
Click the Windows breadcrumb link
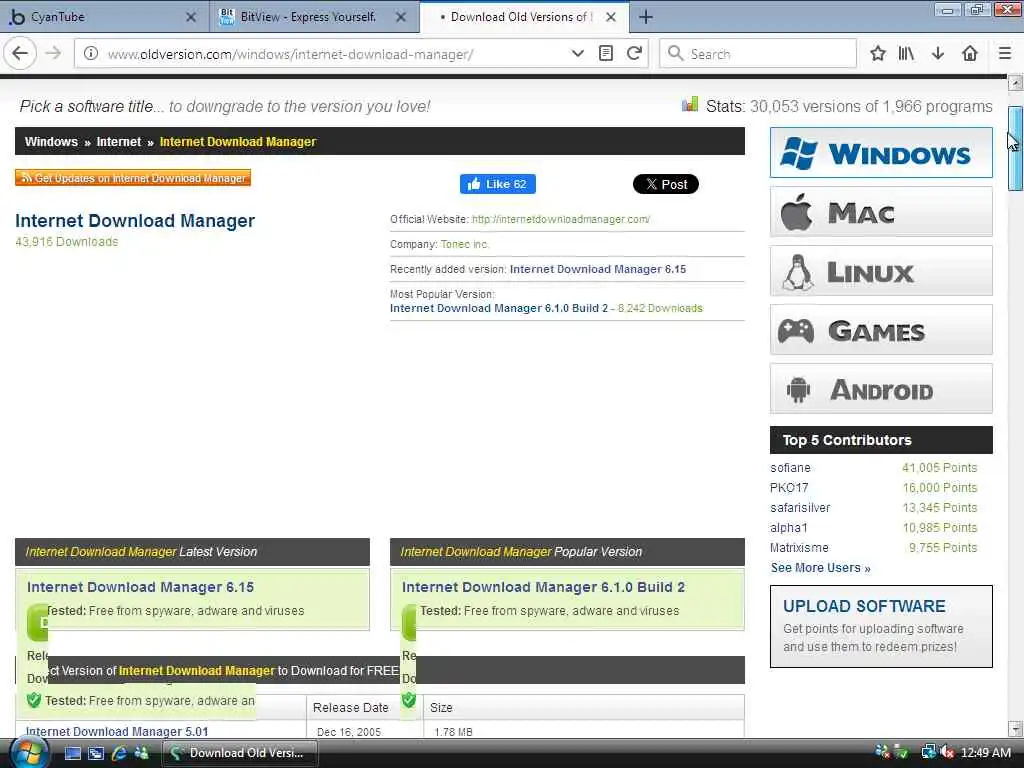click(51, 142)
